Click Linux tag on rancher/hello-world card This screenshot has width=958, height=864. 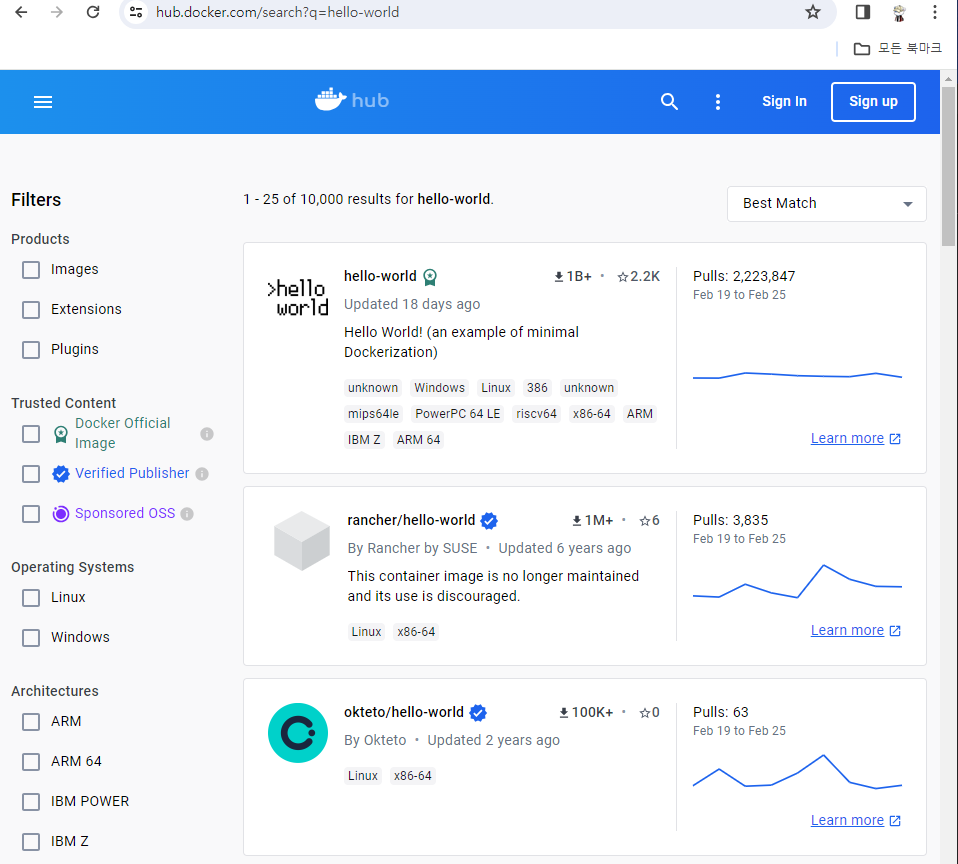click(x=367, y=632)
